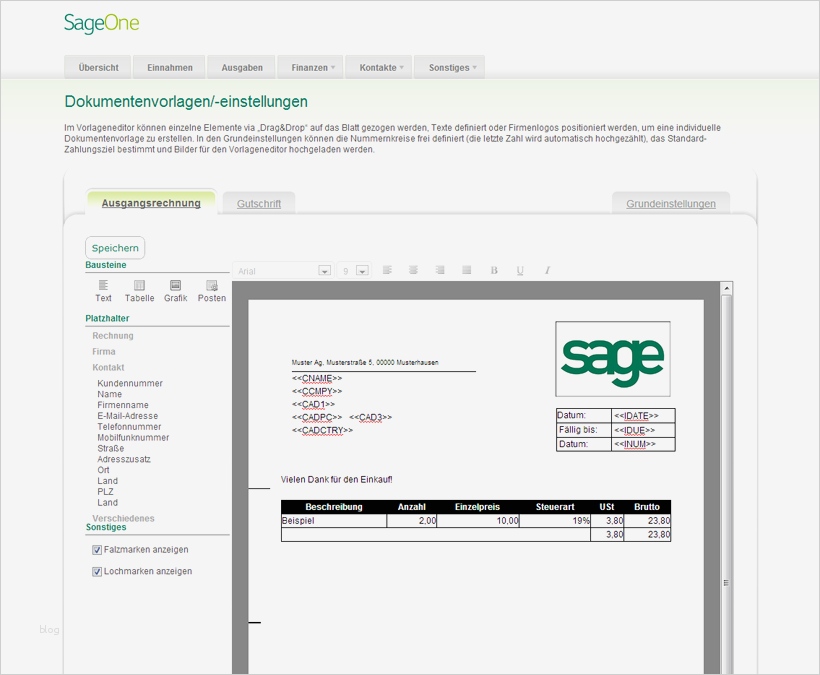Screen dimensions: 820x675
Task: Apply left text alignment
Action: pos(387,270)
